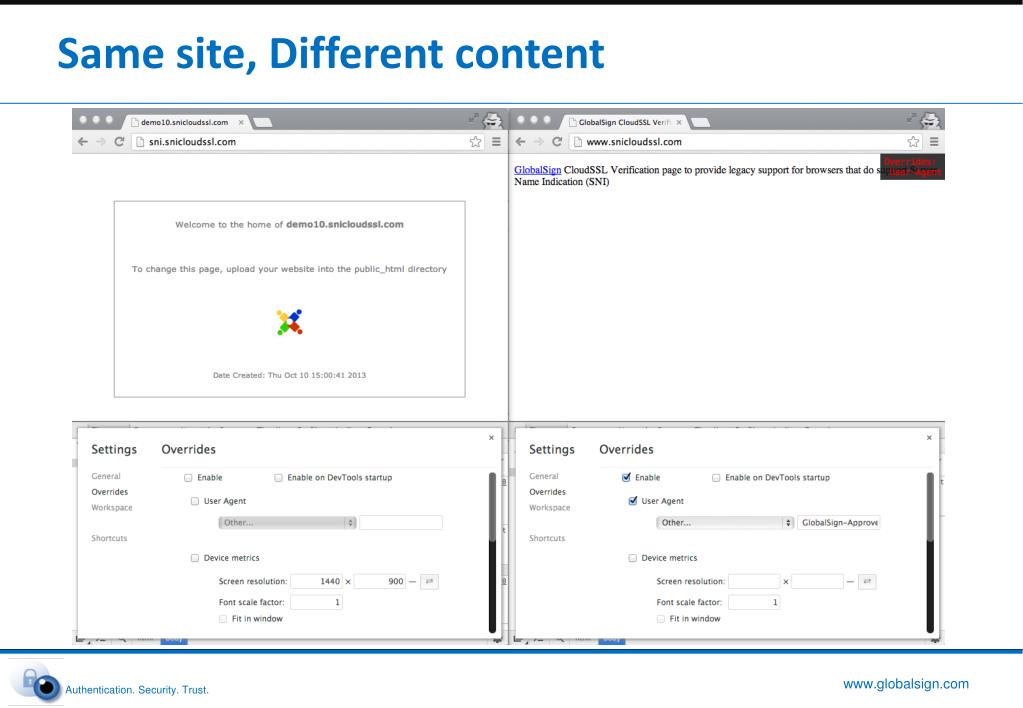Viewport: 1023px width, 708px height.
Task: Check Device metrics in left Overrides panel
Action: coord(194,558)
